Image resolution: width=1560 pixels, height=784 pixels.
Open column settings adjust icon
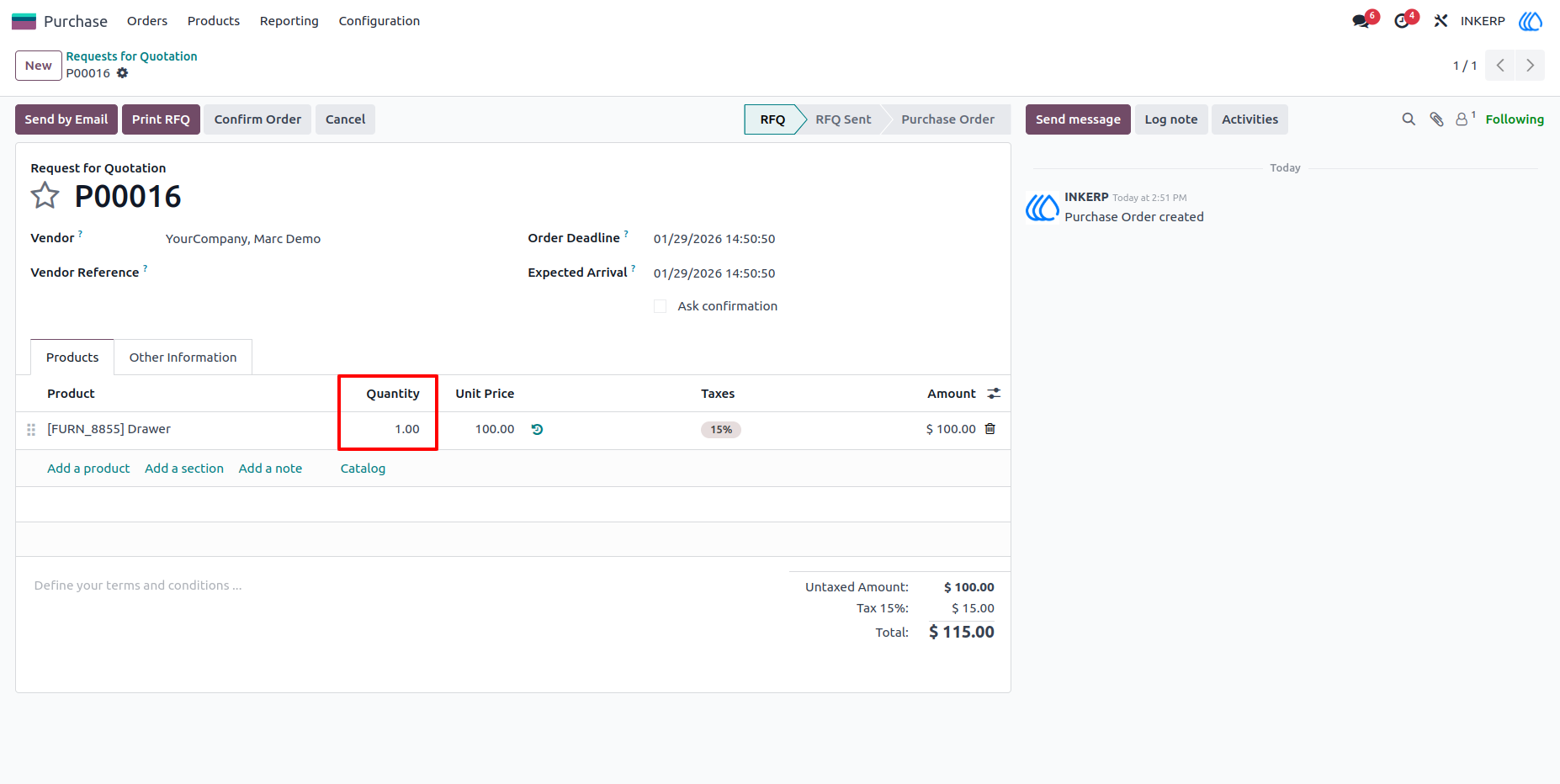(x=994, y=394)
